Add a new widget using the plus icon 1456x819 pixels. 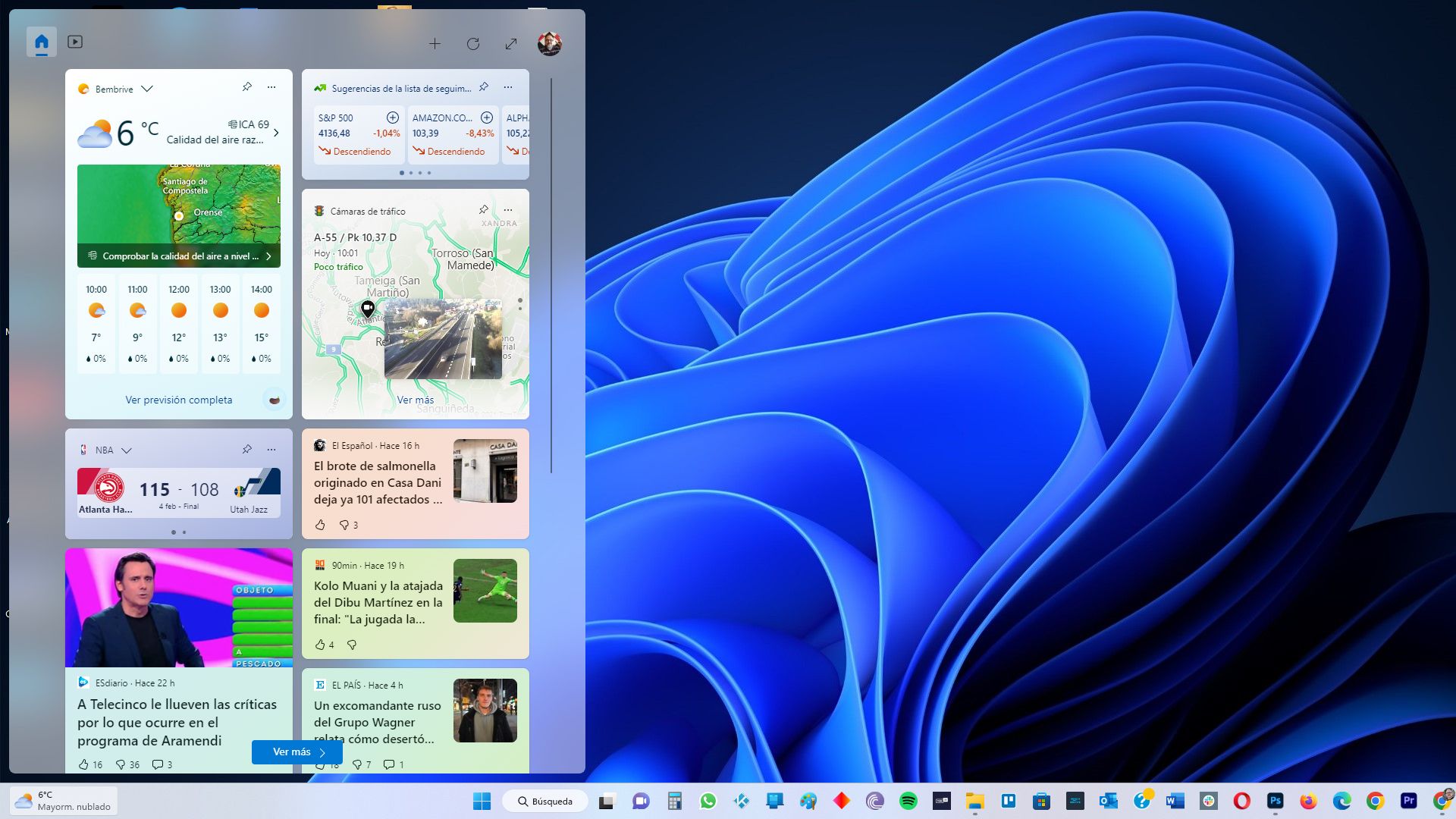click(435, 43)
